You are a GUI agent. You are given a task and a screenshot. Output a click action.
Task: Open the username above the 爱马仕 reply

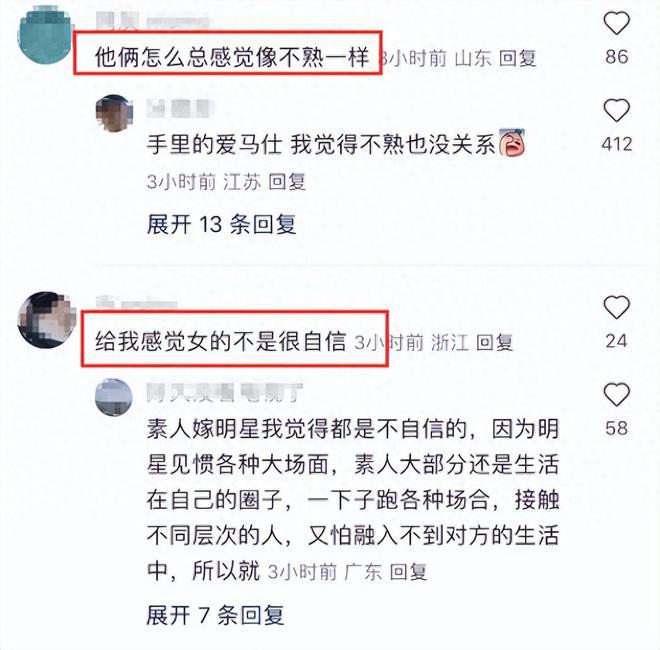pos(179,109)
